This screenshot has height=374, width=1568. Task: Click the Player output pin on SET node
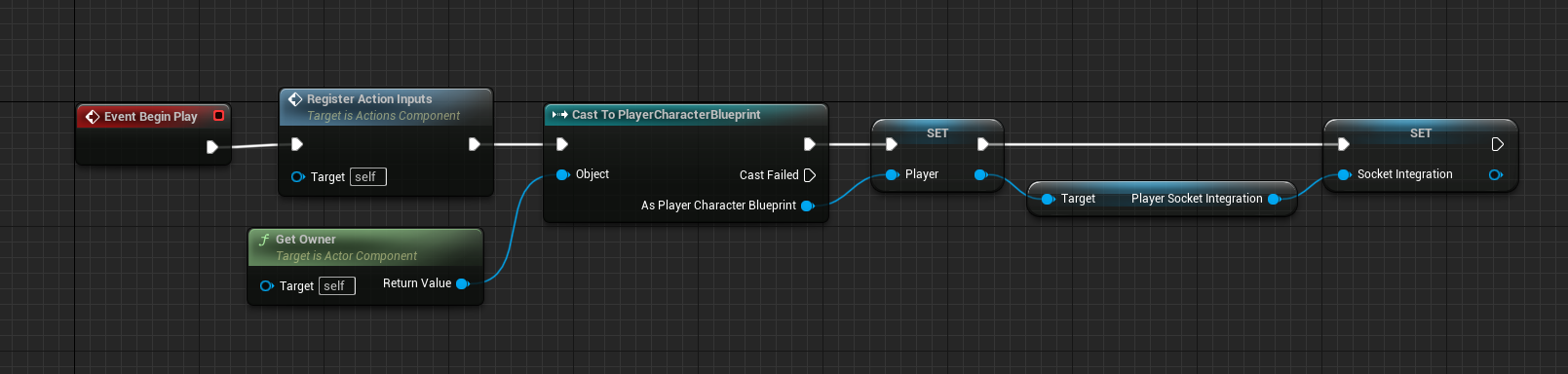(981, 174)
